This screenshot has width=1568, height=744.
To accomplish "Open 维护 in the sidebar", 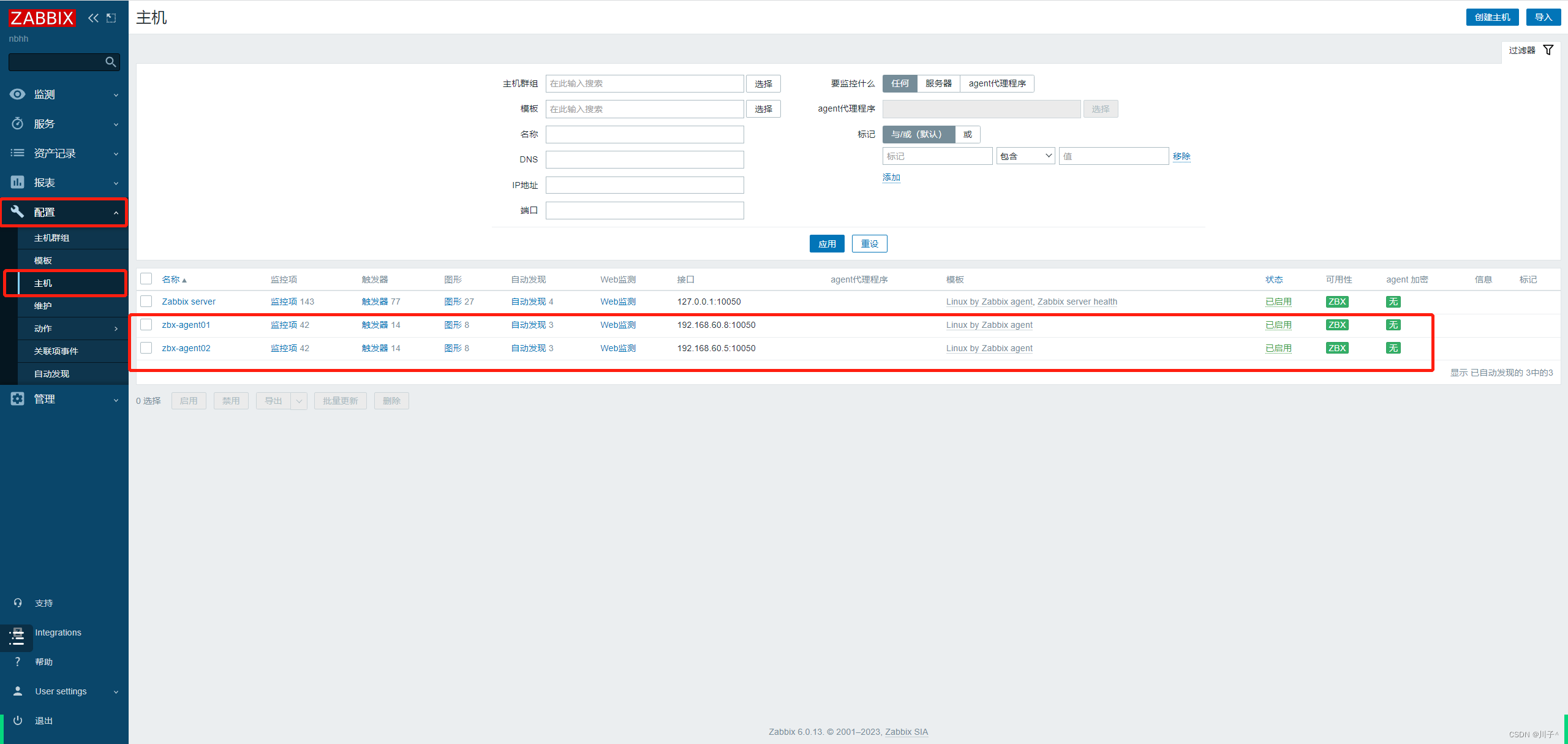I will coord(43,306).
